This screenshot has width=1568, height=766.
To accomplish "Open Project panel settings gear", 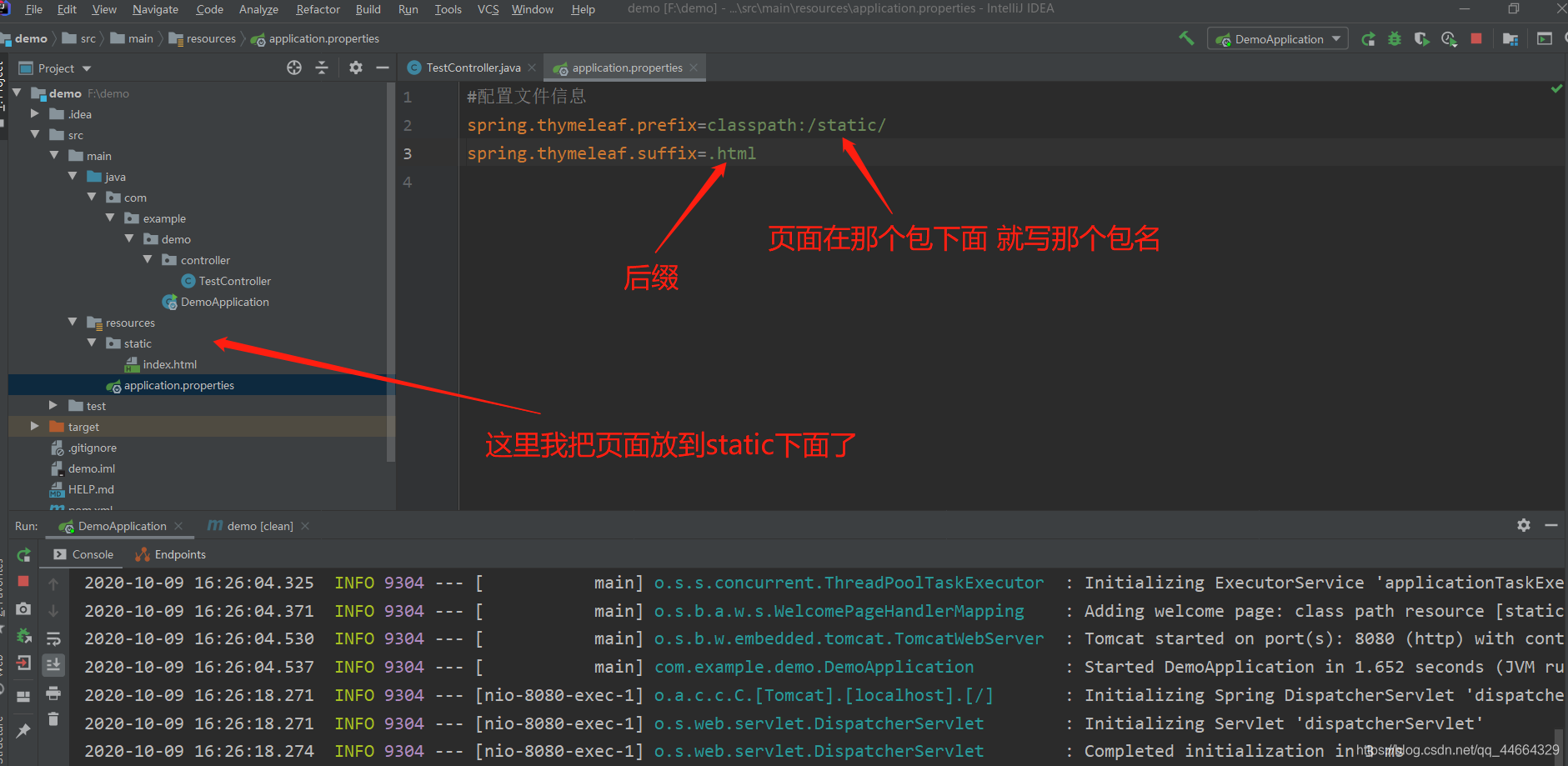I will point(356,68).
